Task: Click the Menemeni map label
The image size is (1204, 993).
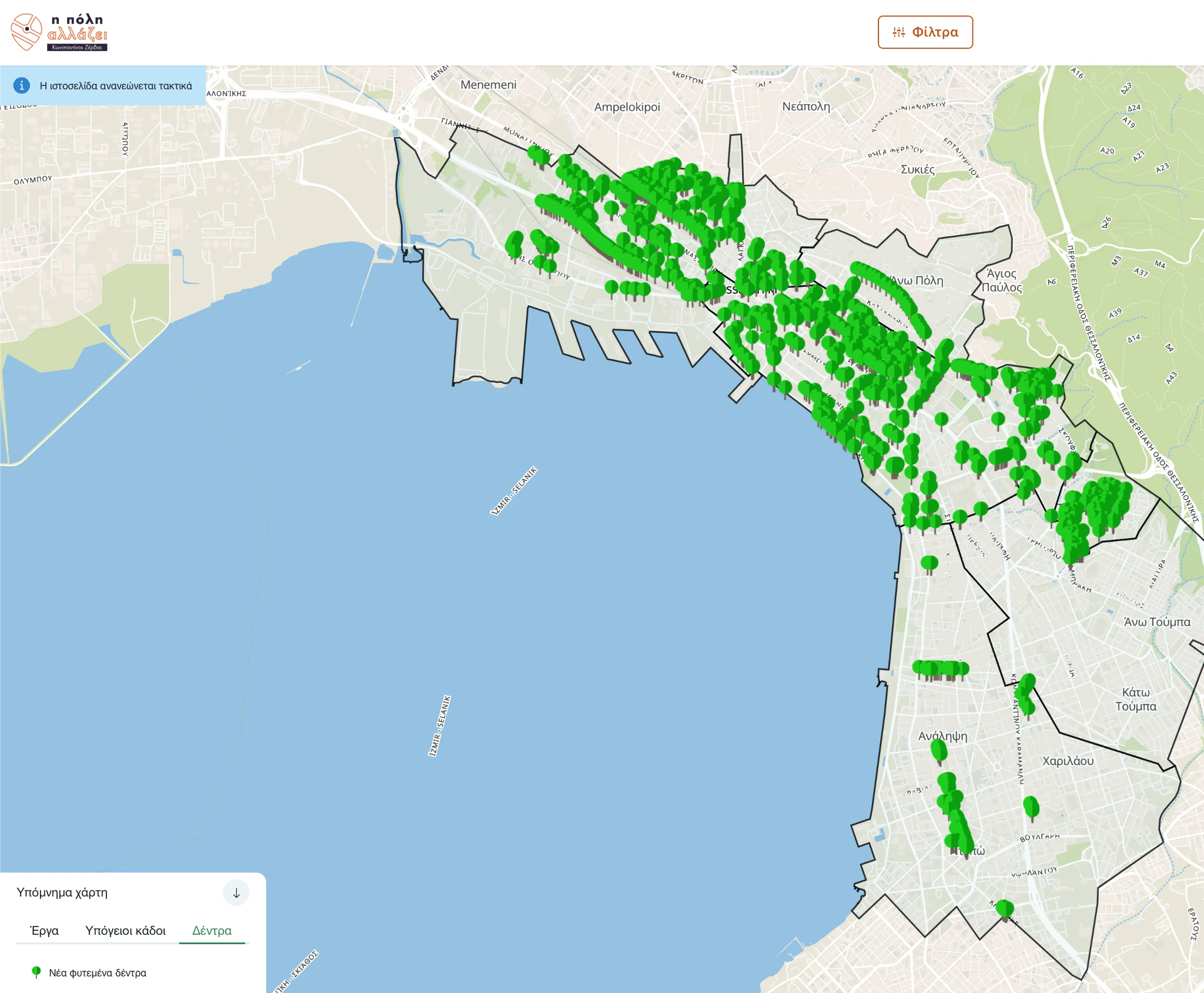Action: (x=488, y=85)
